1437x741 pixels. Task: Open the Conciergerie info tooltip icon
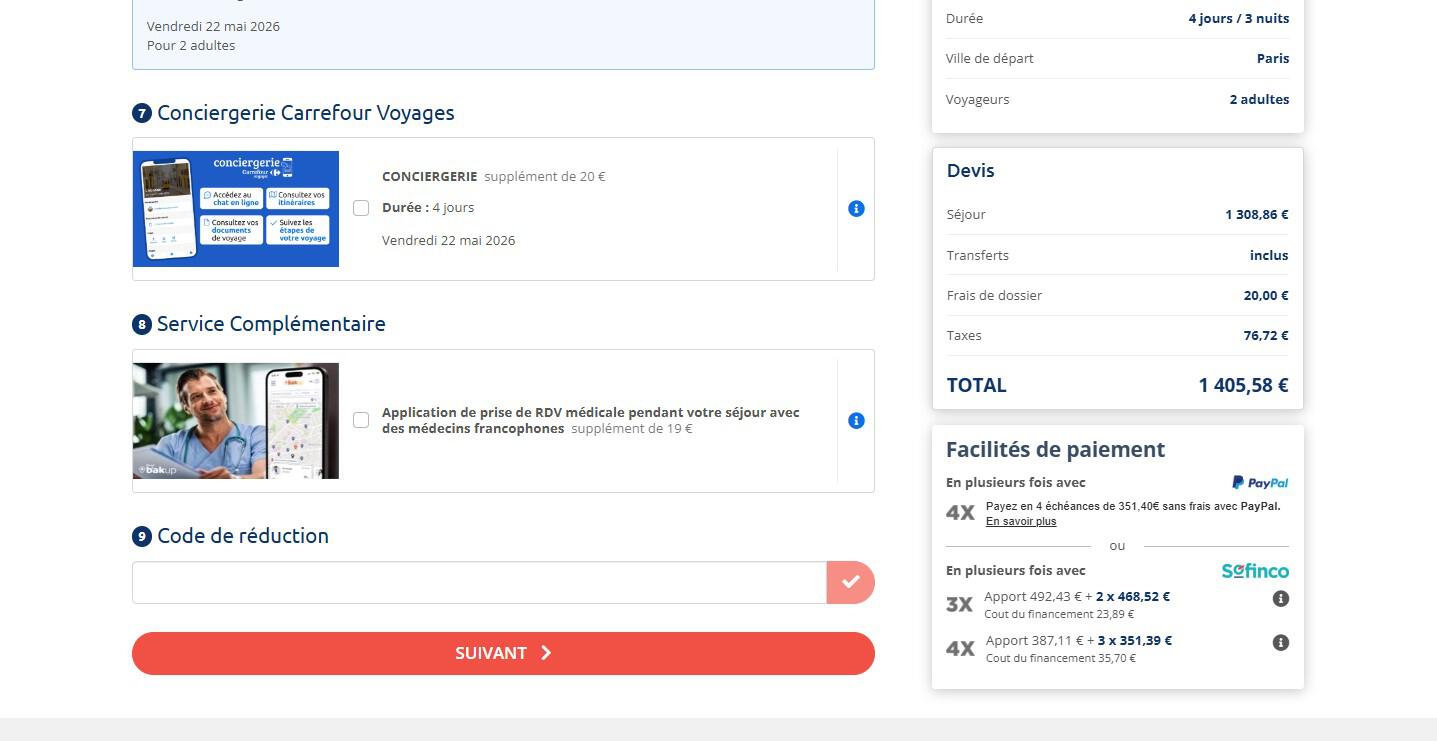(855, 208)
